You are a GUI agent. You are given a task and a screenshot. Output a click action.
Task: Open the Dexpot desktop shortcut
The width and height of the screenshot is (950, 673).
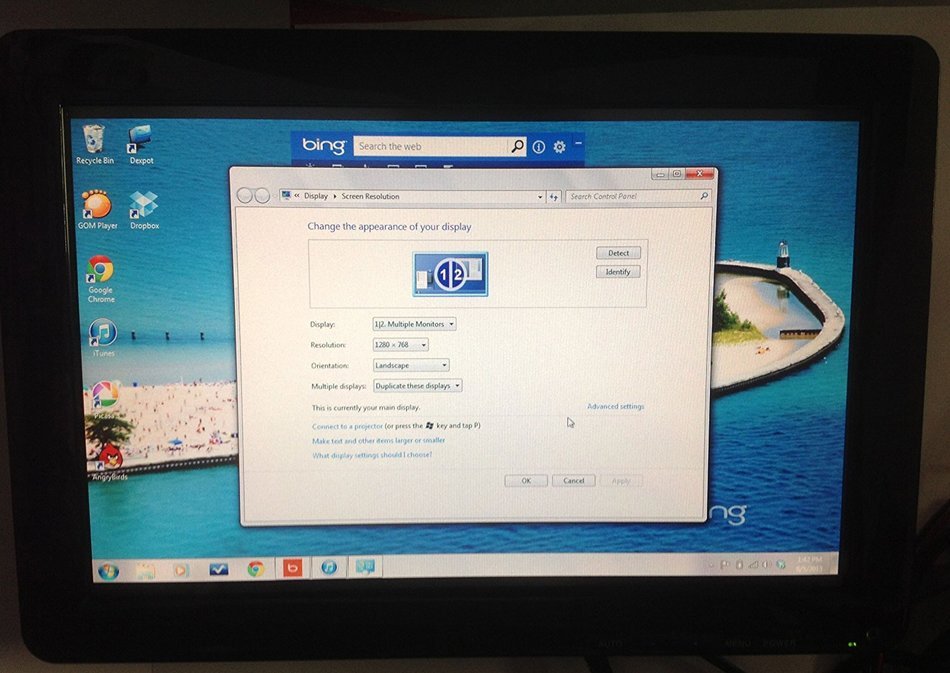[x=141, y=144]
